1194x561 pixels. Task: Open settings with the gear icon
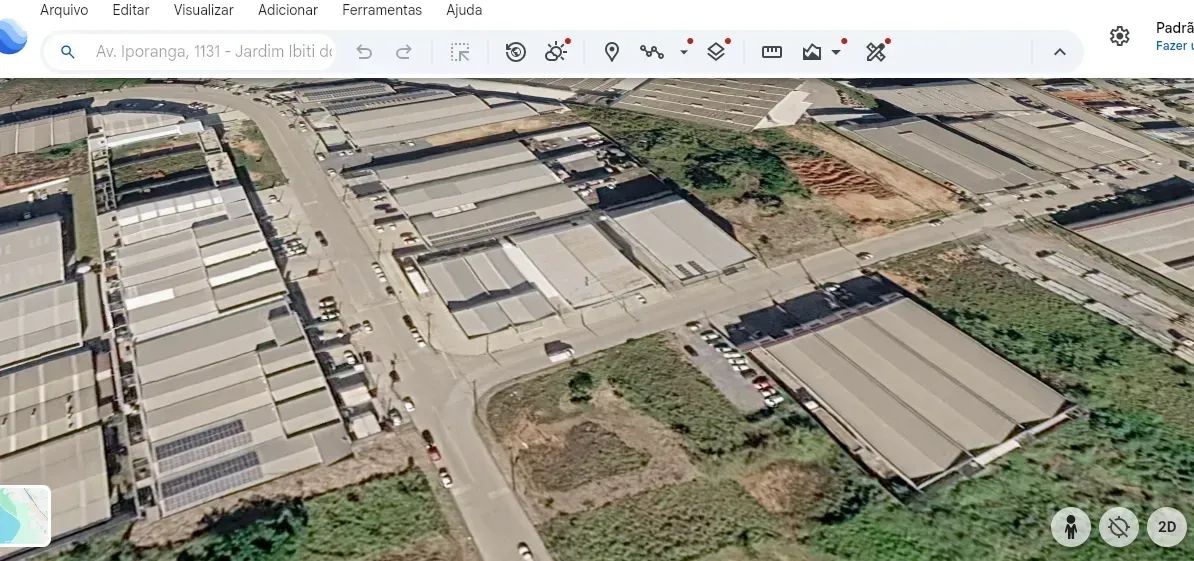(1119, 36)
